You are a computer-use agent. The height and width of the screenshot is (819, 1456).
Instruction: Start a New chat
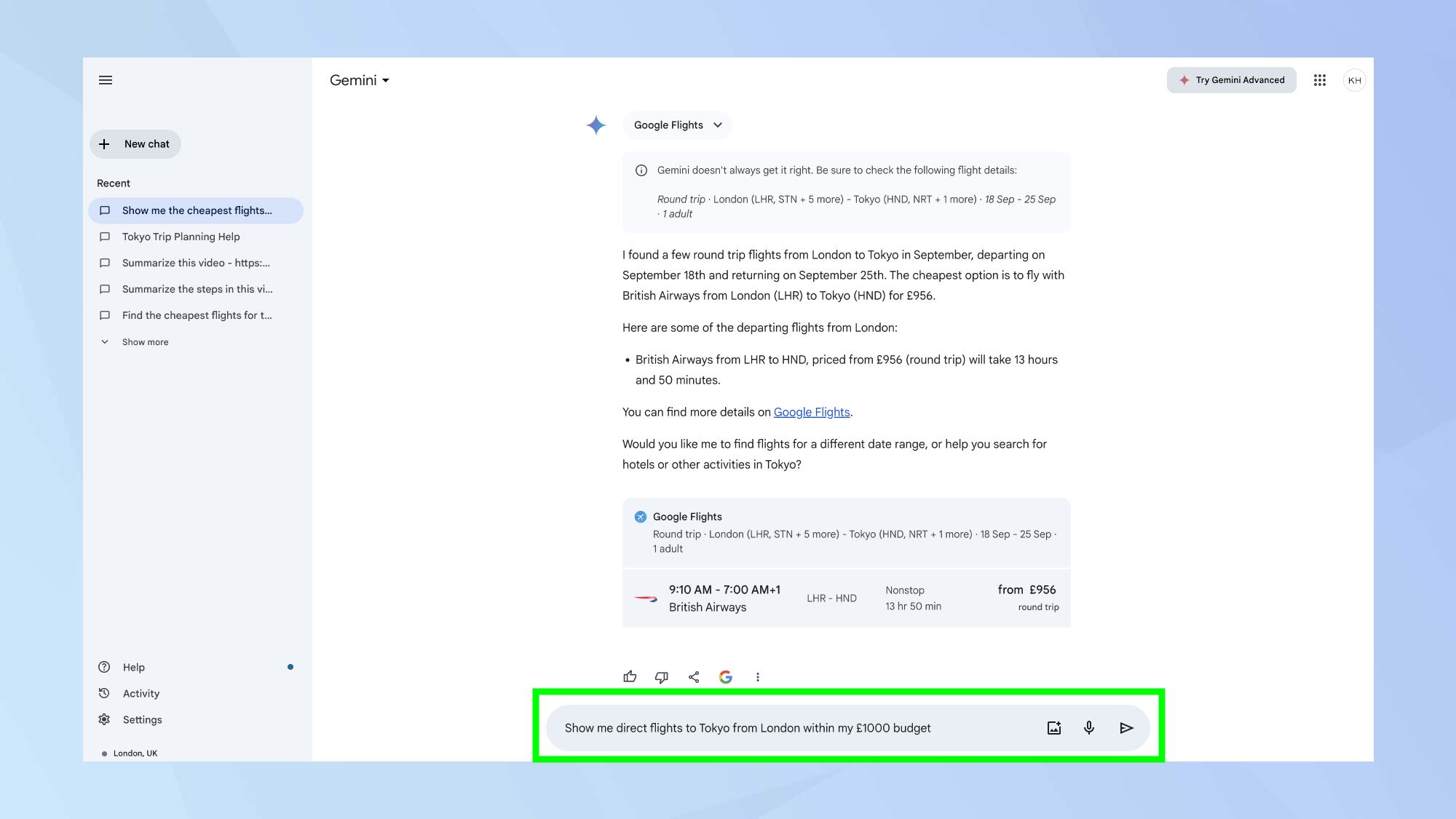tap(135, 144)
